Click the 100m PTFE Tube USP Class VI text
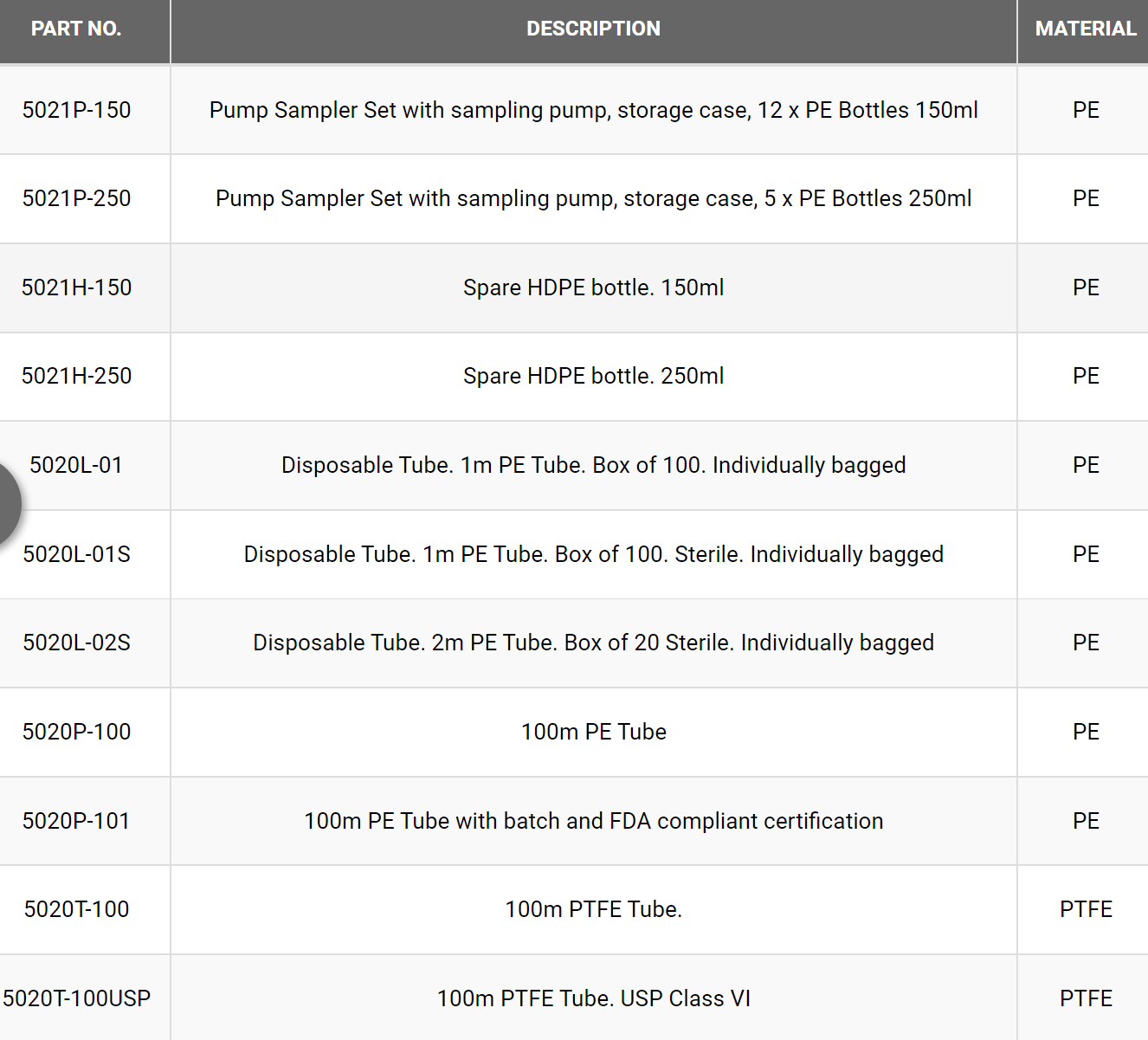This screenshot has height=1040, width=1148. point(593,998)
